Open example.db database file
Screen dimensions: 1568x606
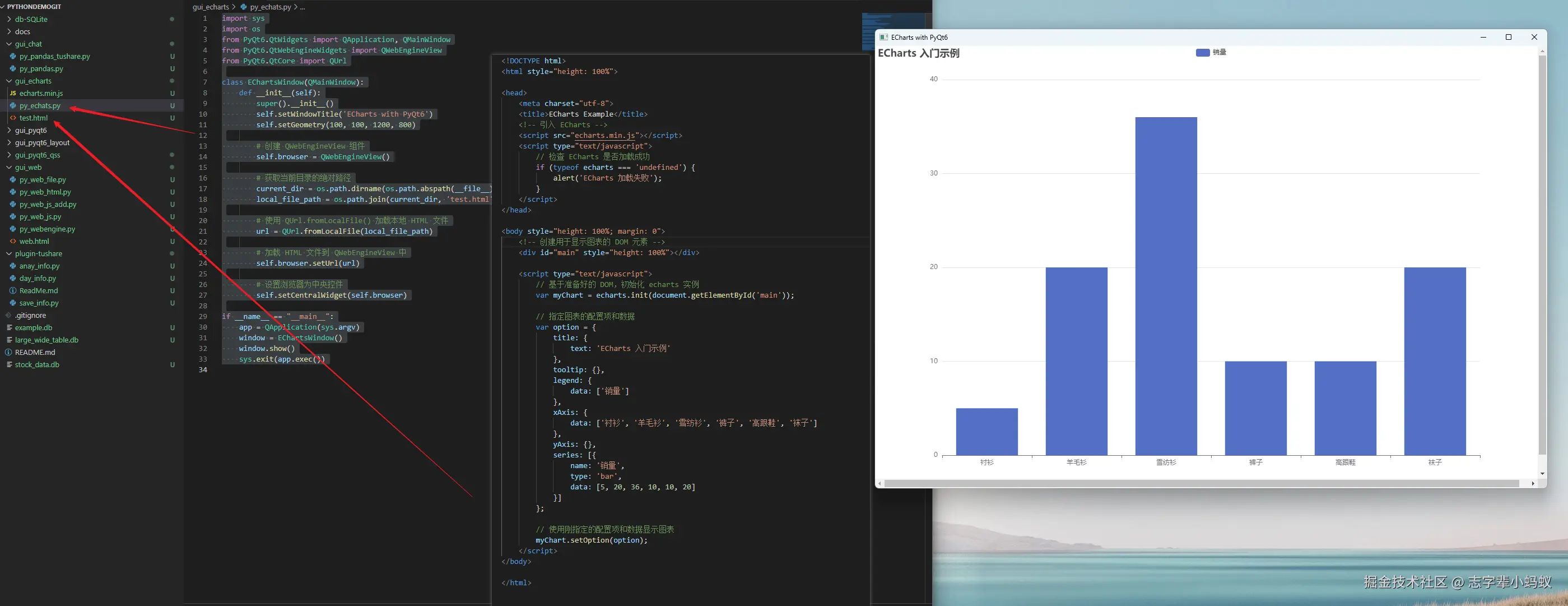tap(33, 328)
